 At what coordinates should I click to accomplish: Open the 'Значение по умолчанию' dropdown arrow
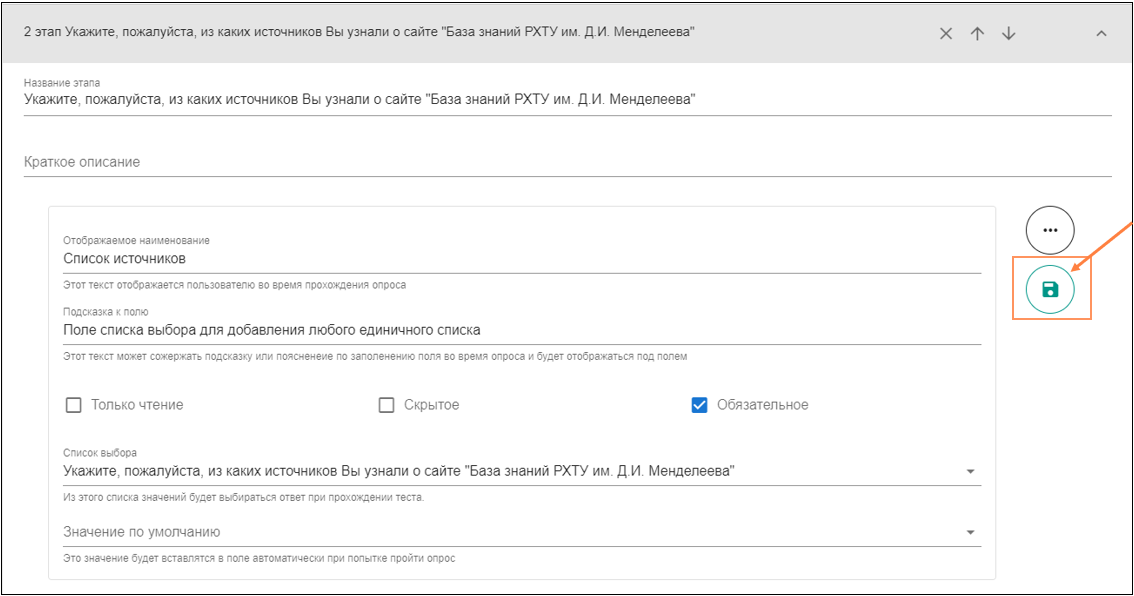pyautogui.click(x=970, y=532)
